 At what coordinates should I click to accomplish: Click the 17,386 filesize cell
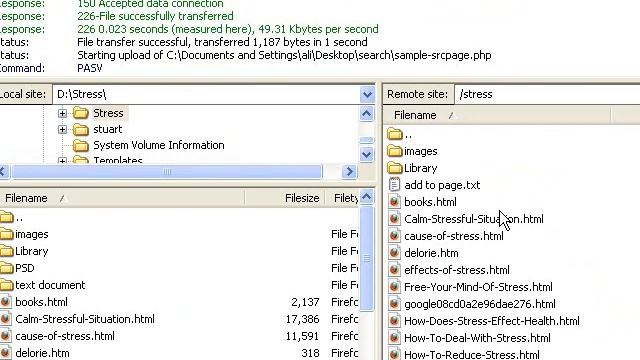302,319
